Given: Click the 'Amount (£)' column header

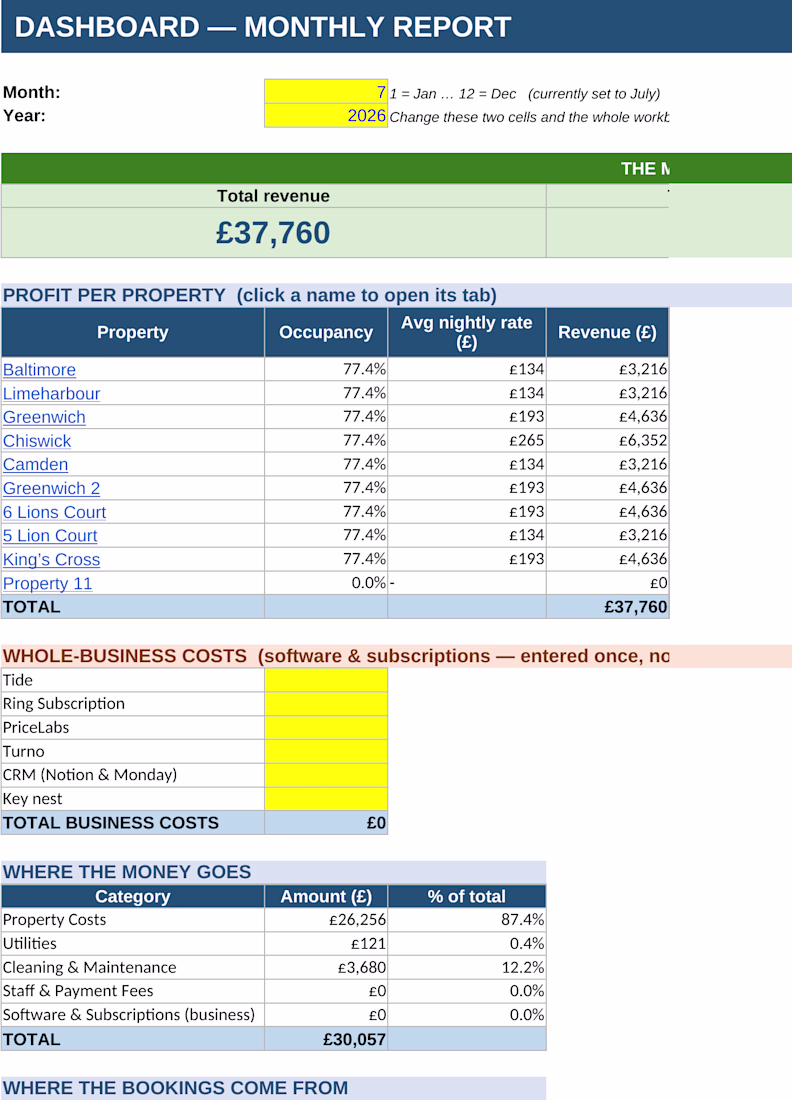Looking at the screenshot, I should coord(325,897).
